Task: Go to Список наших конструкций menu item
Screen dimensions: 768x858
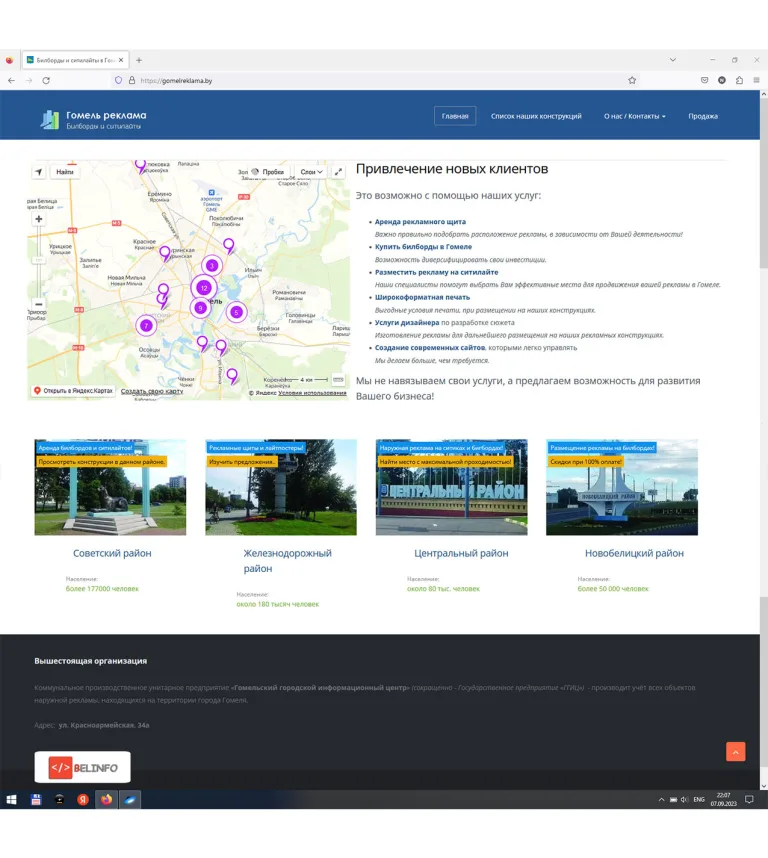Action: [536, 116]
